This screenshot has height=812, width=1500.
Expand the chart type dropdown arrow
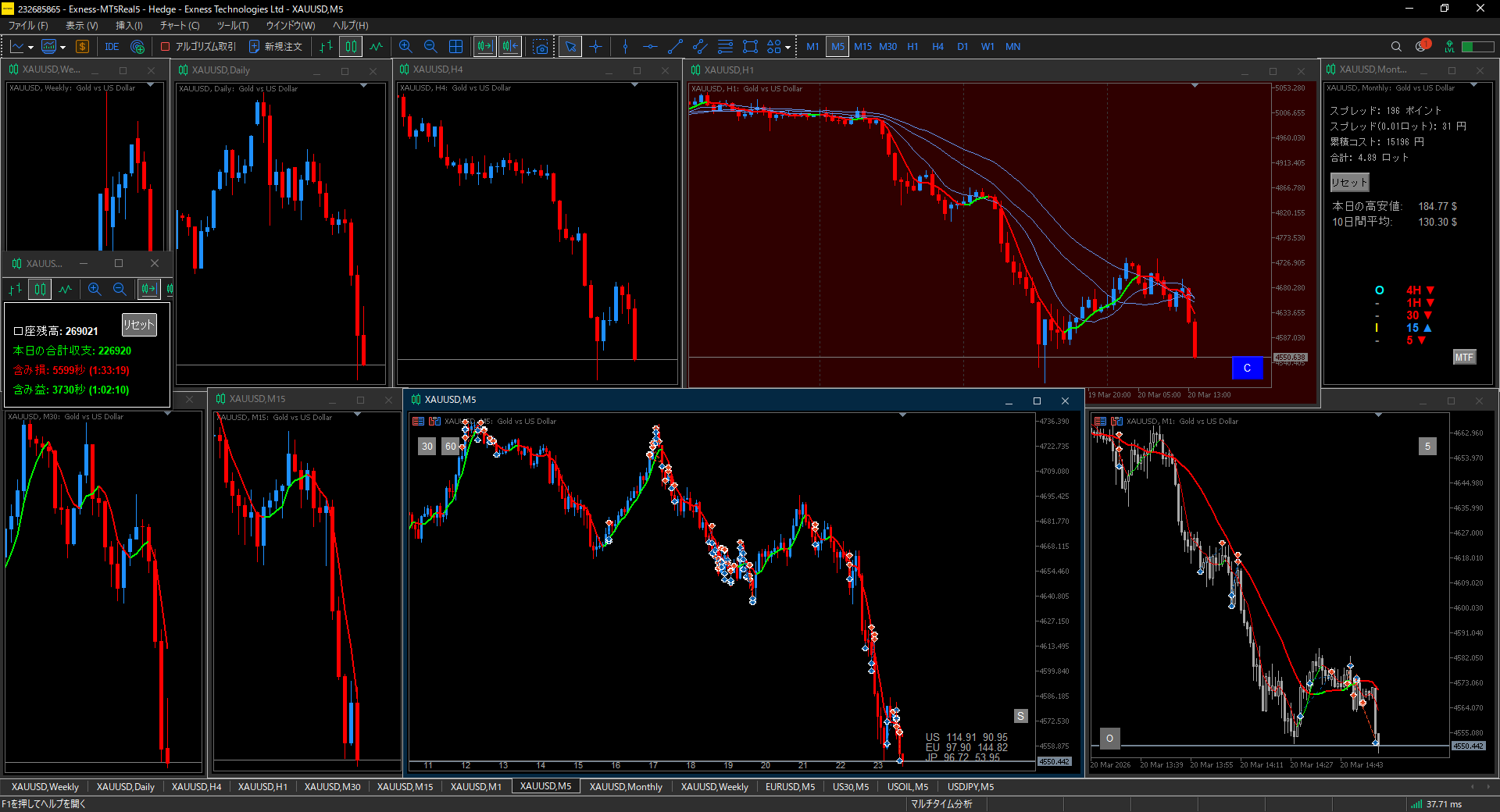(x=30, y=48)
